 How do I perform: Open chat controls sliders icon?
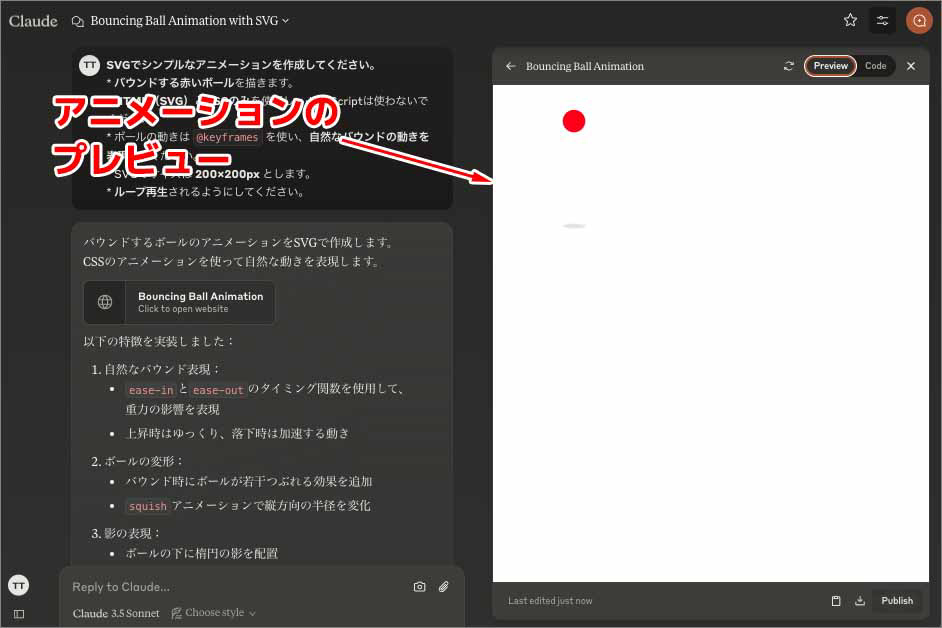pos(882,20)
